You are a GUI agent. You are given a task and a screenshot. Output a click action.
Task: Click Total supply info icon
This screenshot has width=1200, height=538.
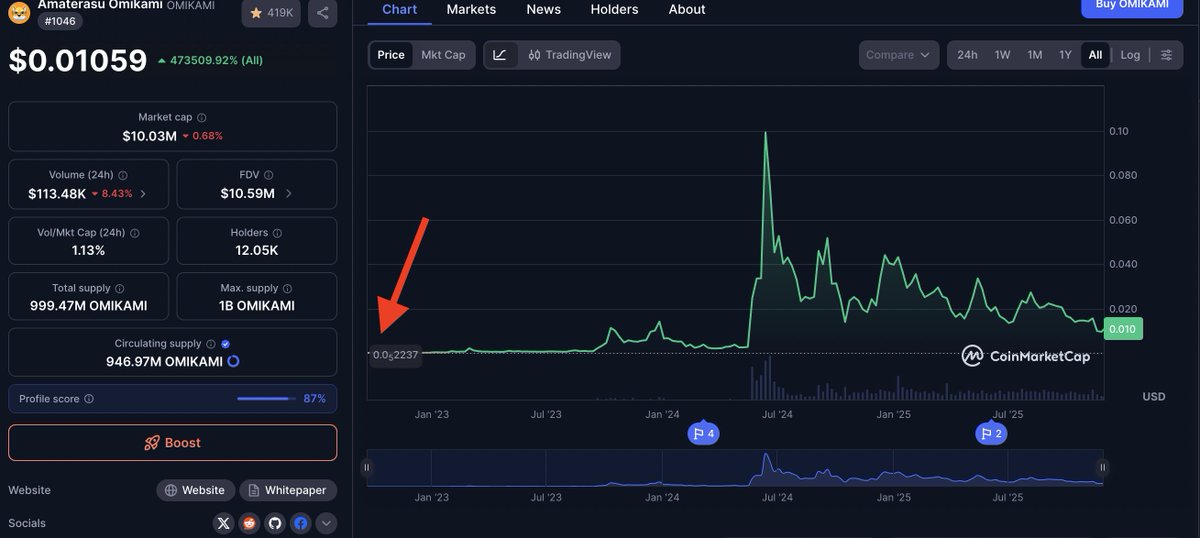pos(120,289)
